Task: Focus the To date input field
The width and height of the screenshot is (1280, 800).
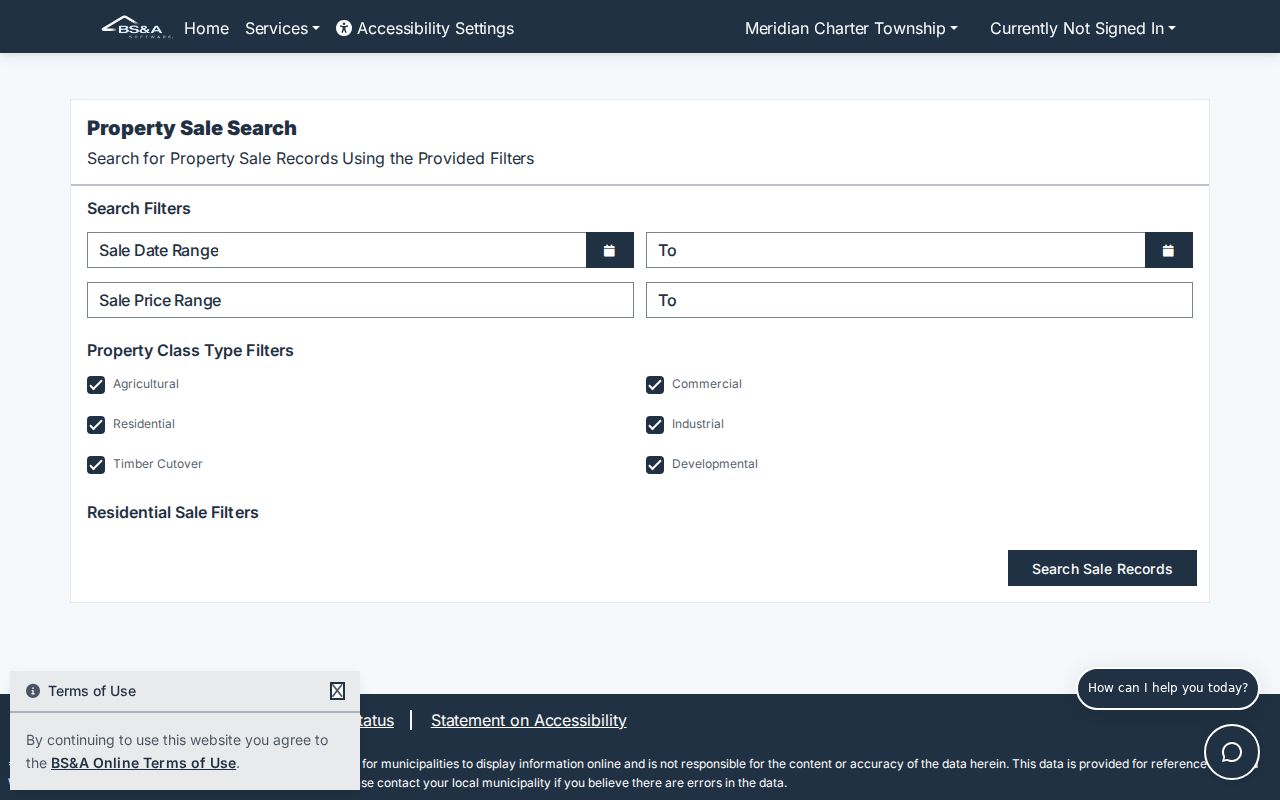Action: coord(896,250)
